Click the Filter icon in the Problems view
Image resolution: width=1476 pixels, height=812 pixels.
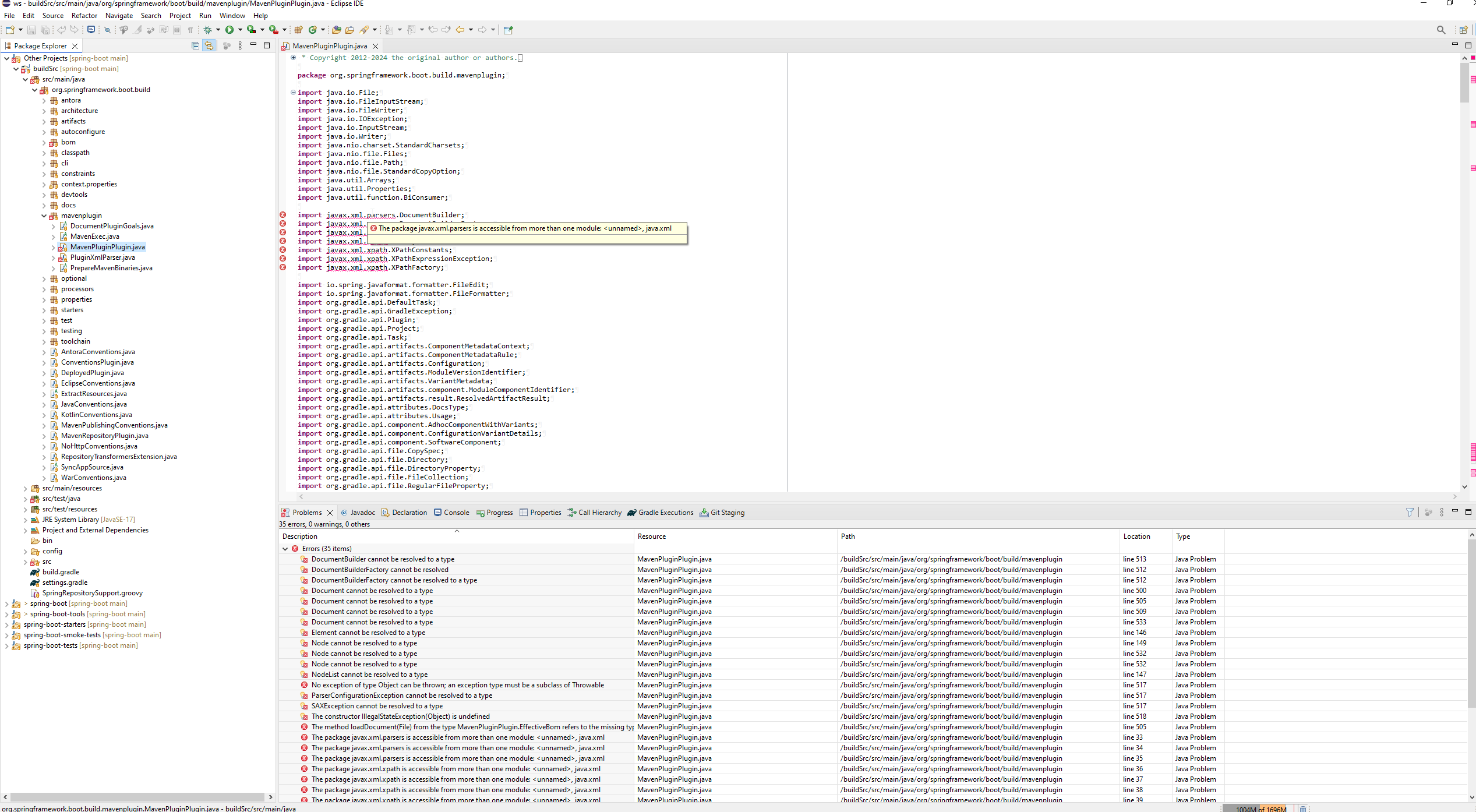1410,513
